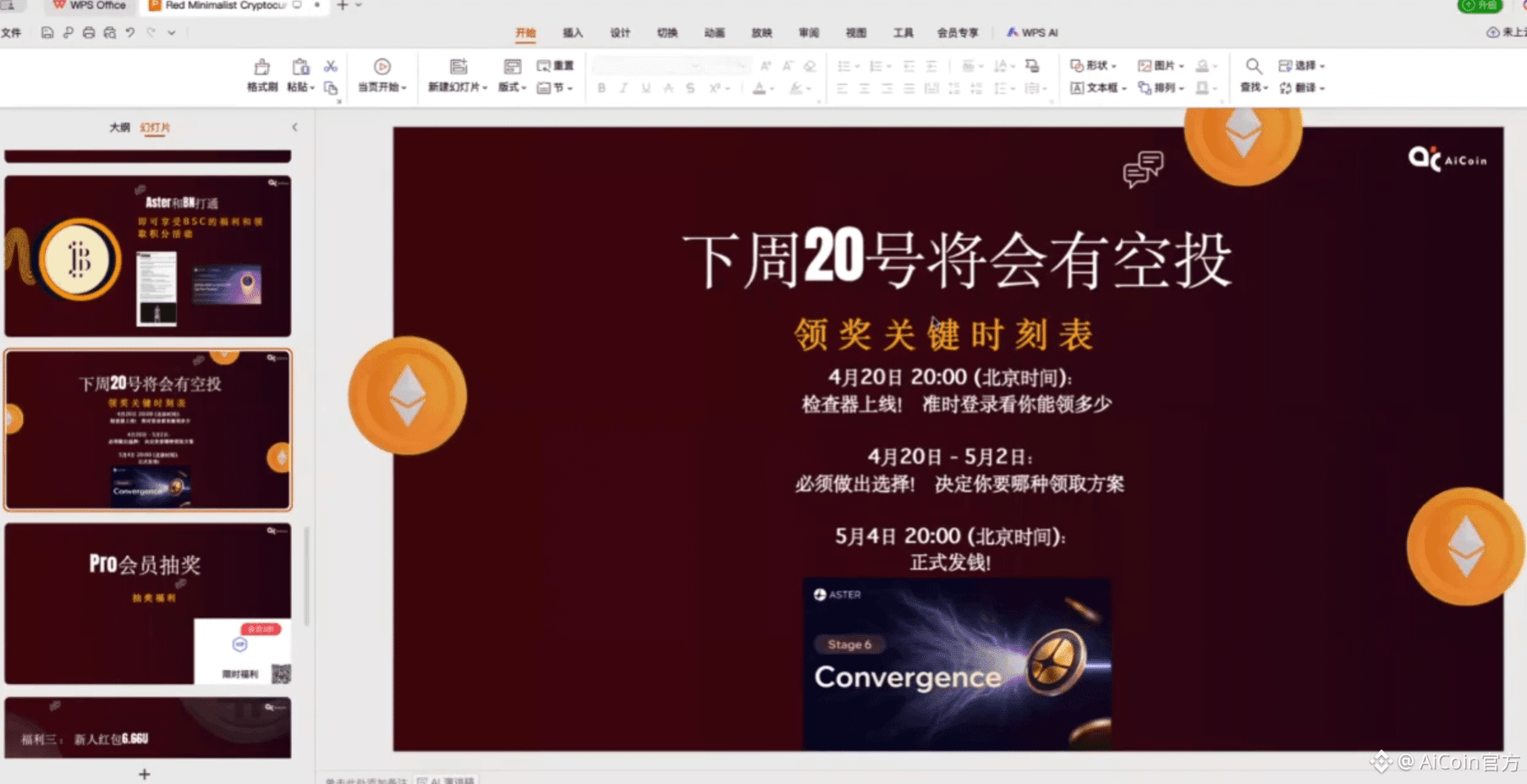Select the Aster和BN打通 slide thumbnail
The height and width of the screenshot is (784, 1527).
pyautogui.click(x=148, y=256)
